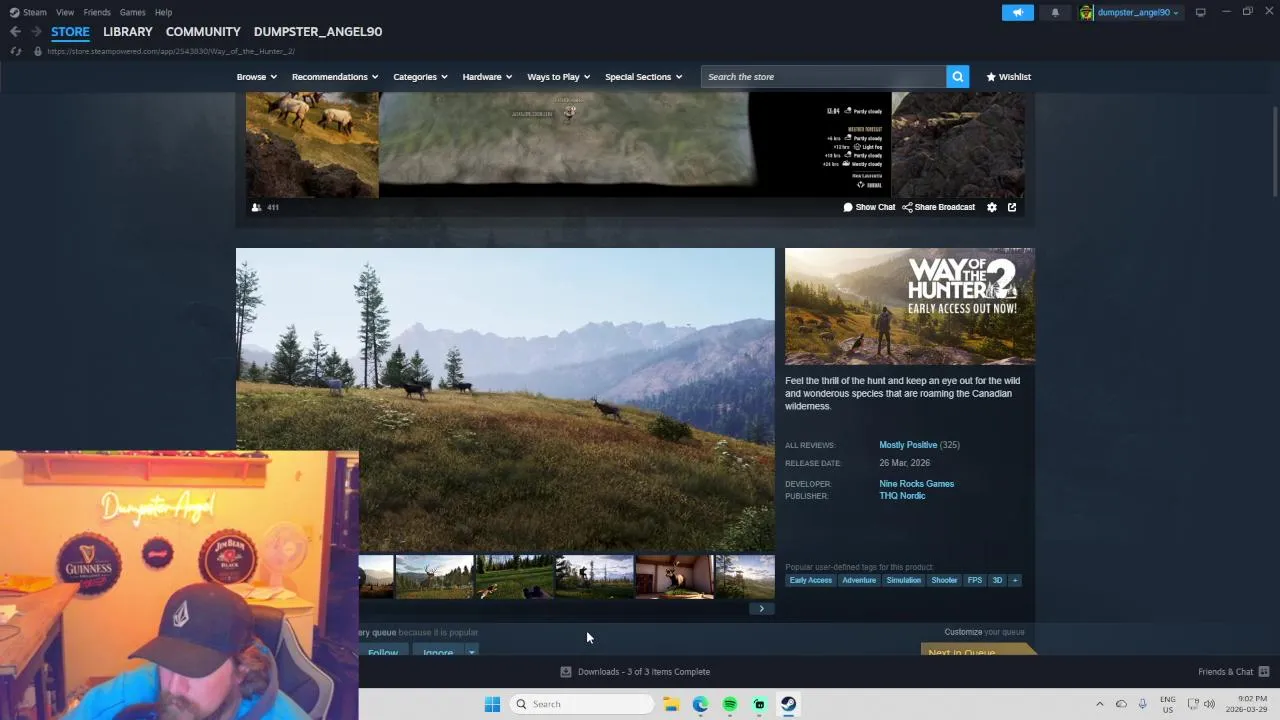
Task: Open the notifications bell
Action: pos(1055,12)
